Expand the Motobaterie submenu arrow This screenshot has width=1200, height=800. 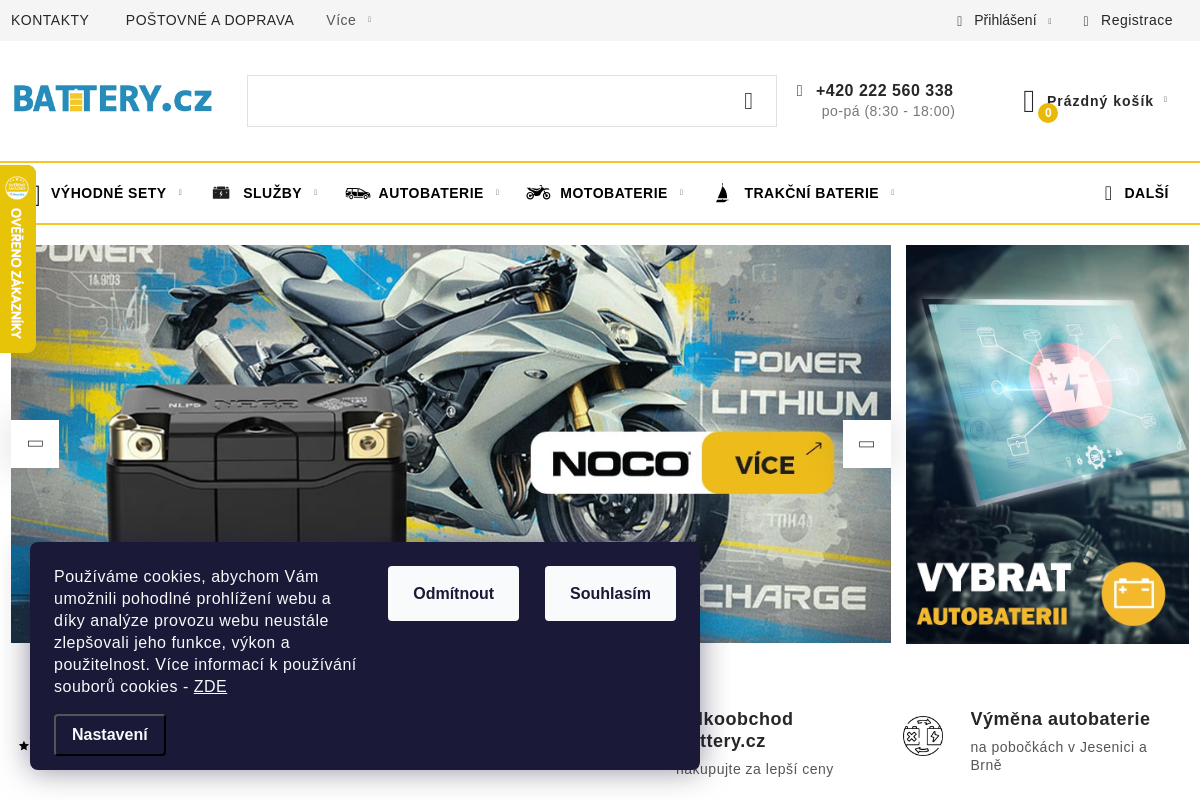point(681,193)
